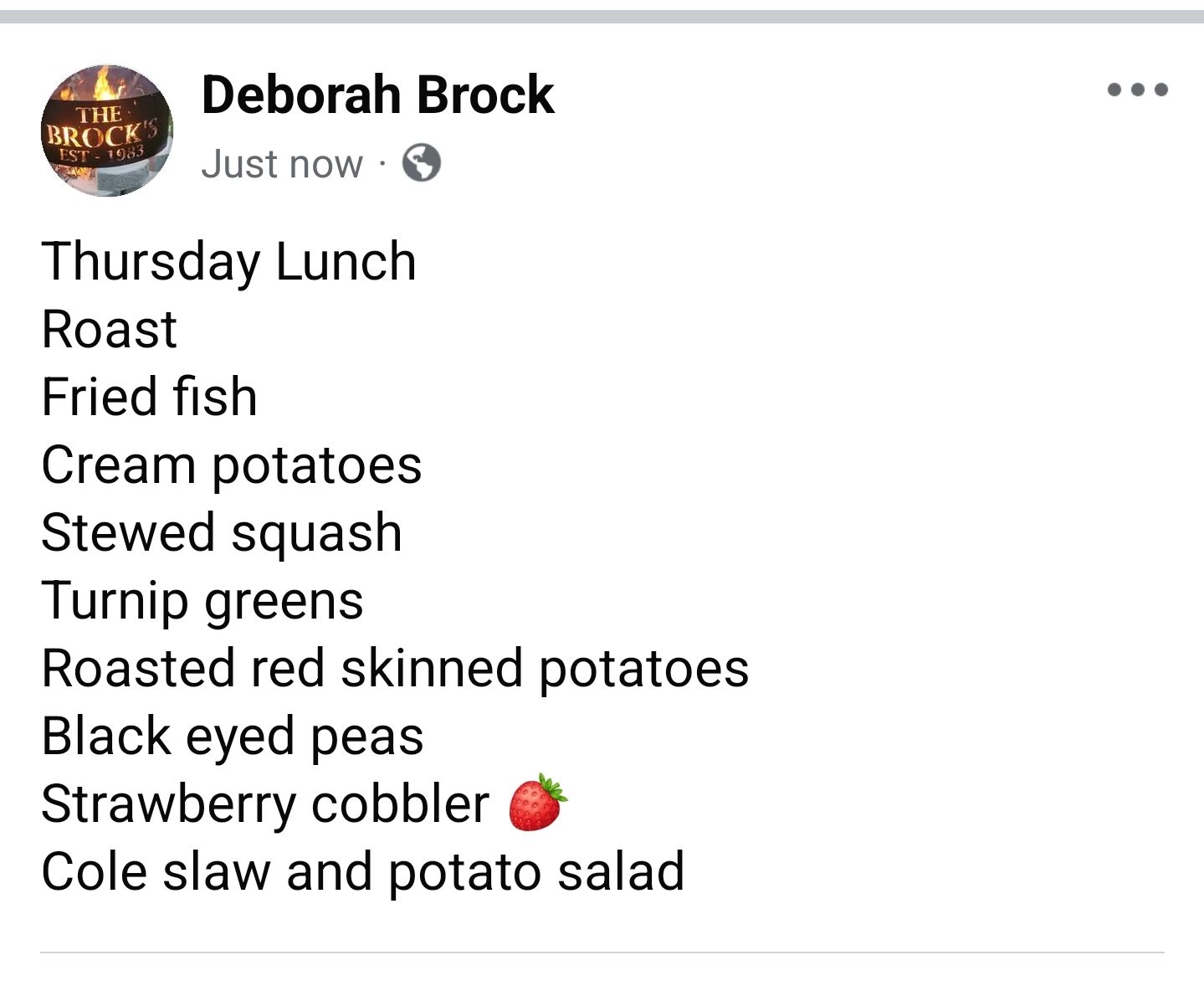Click the 'Fried fish' menu line
The image size is (1204, 986).
point(149,396)
